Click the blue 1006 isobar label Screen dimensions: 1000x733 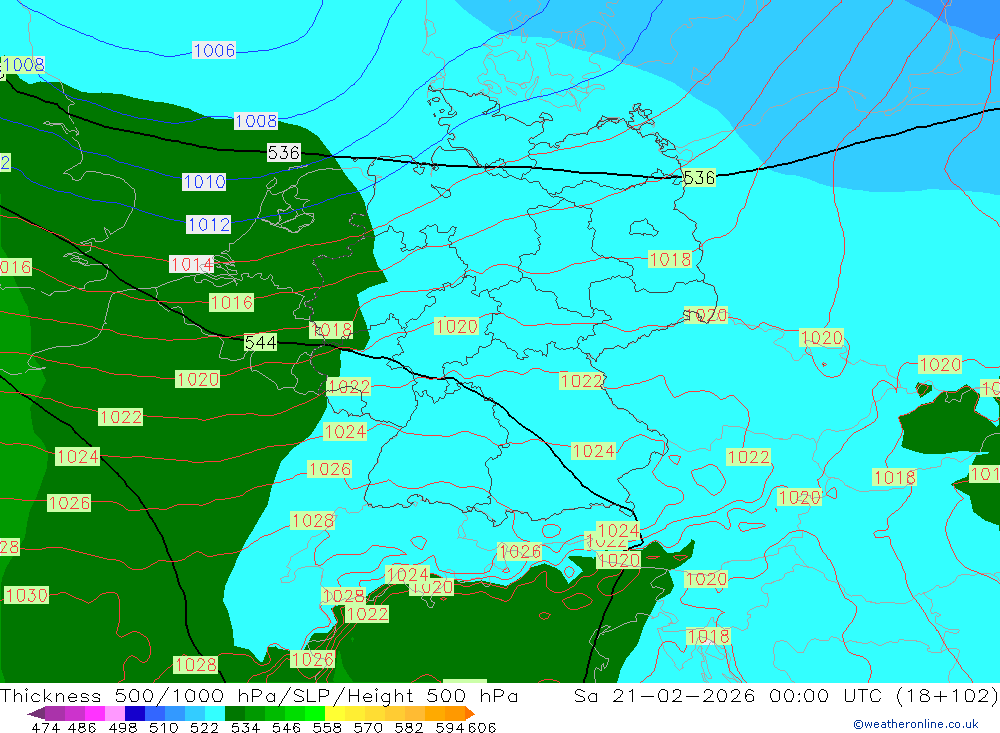point(214,50)
